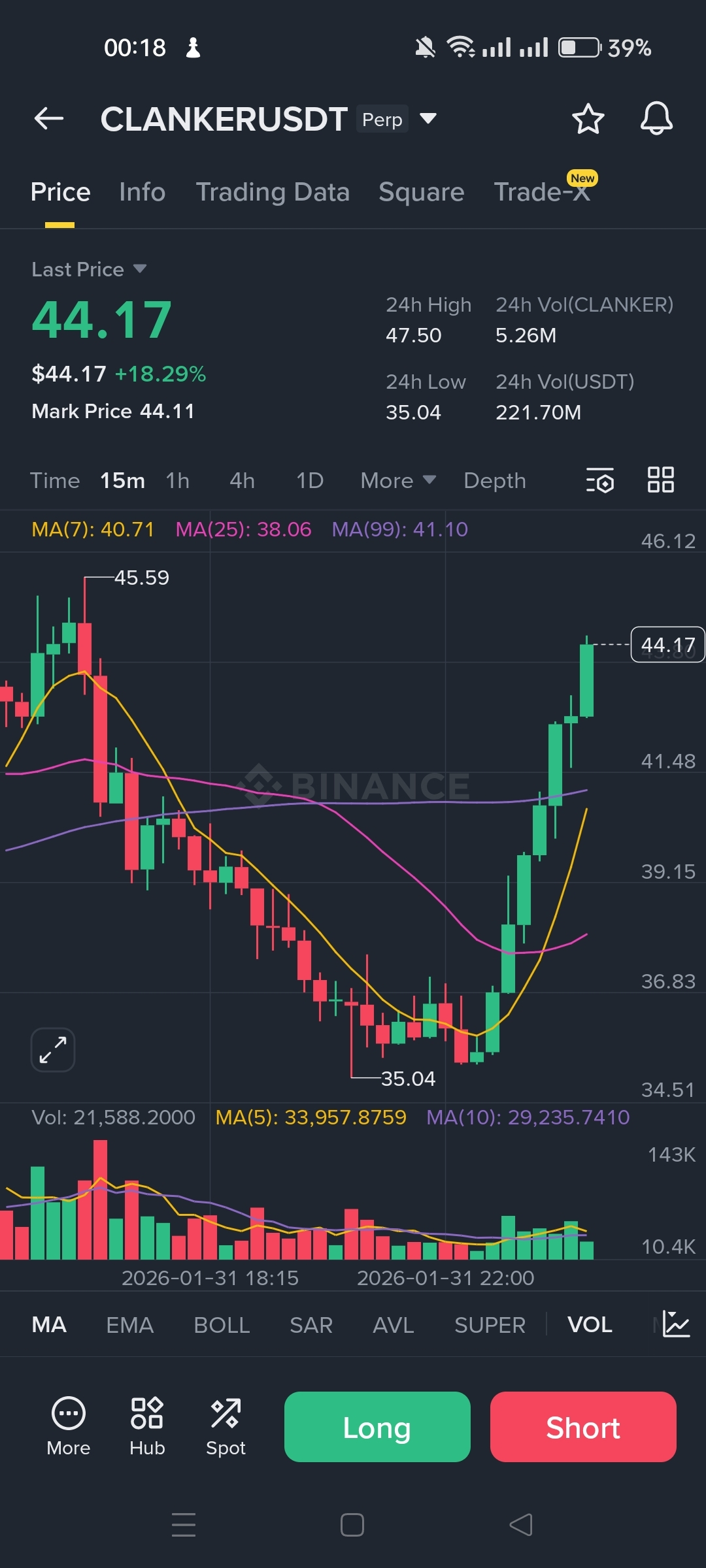Tap the current price label 44.17 on chart
Viewport: 706px width, 1568px height.
(x=667, y=644)
